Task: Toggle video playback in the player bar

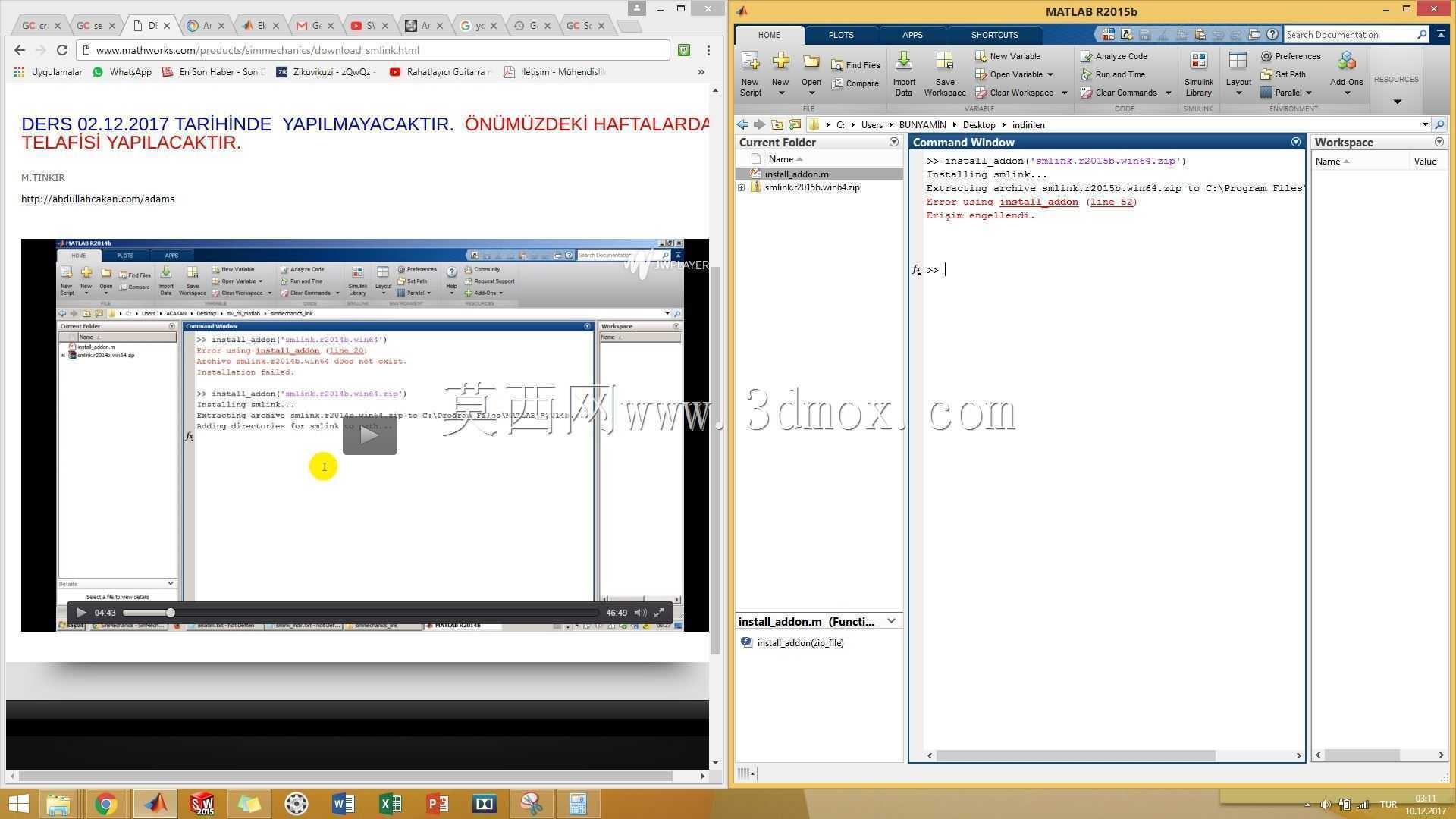Action: [x=81, y=613]
